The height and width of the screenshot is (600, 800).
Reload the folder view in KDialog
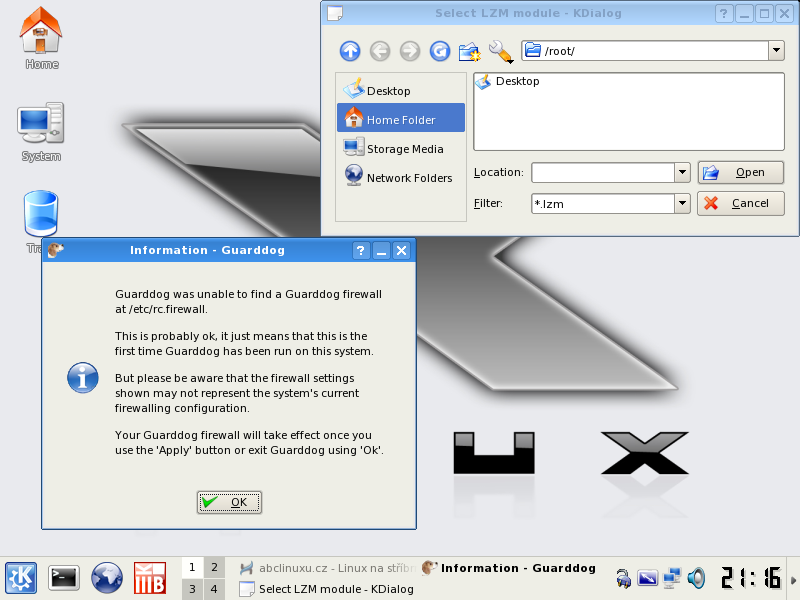coord(440,51)
